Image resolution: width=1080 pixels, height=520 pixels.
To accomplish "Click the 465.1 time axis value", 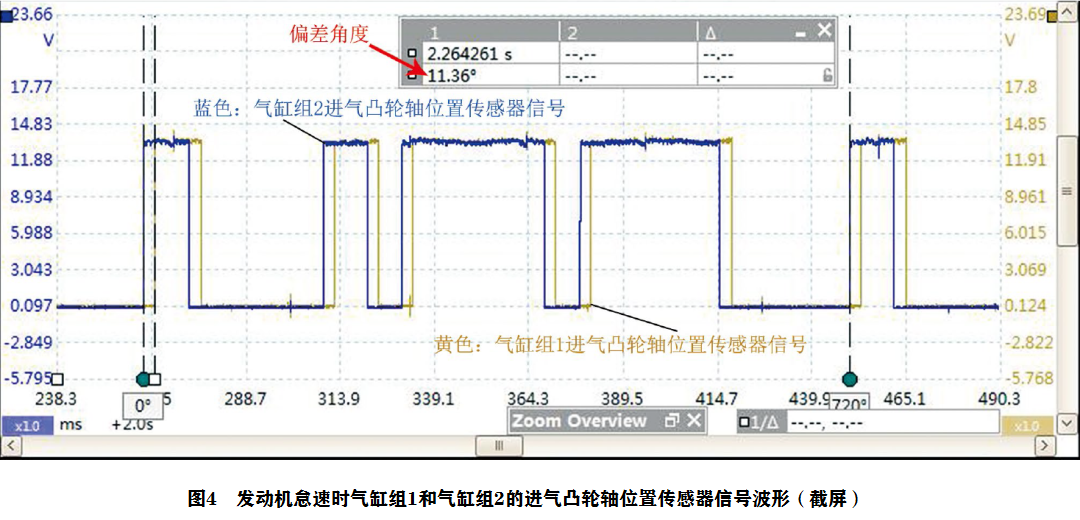I will tap(903, 398).
